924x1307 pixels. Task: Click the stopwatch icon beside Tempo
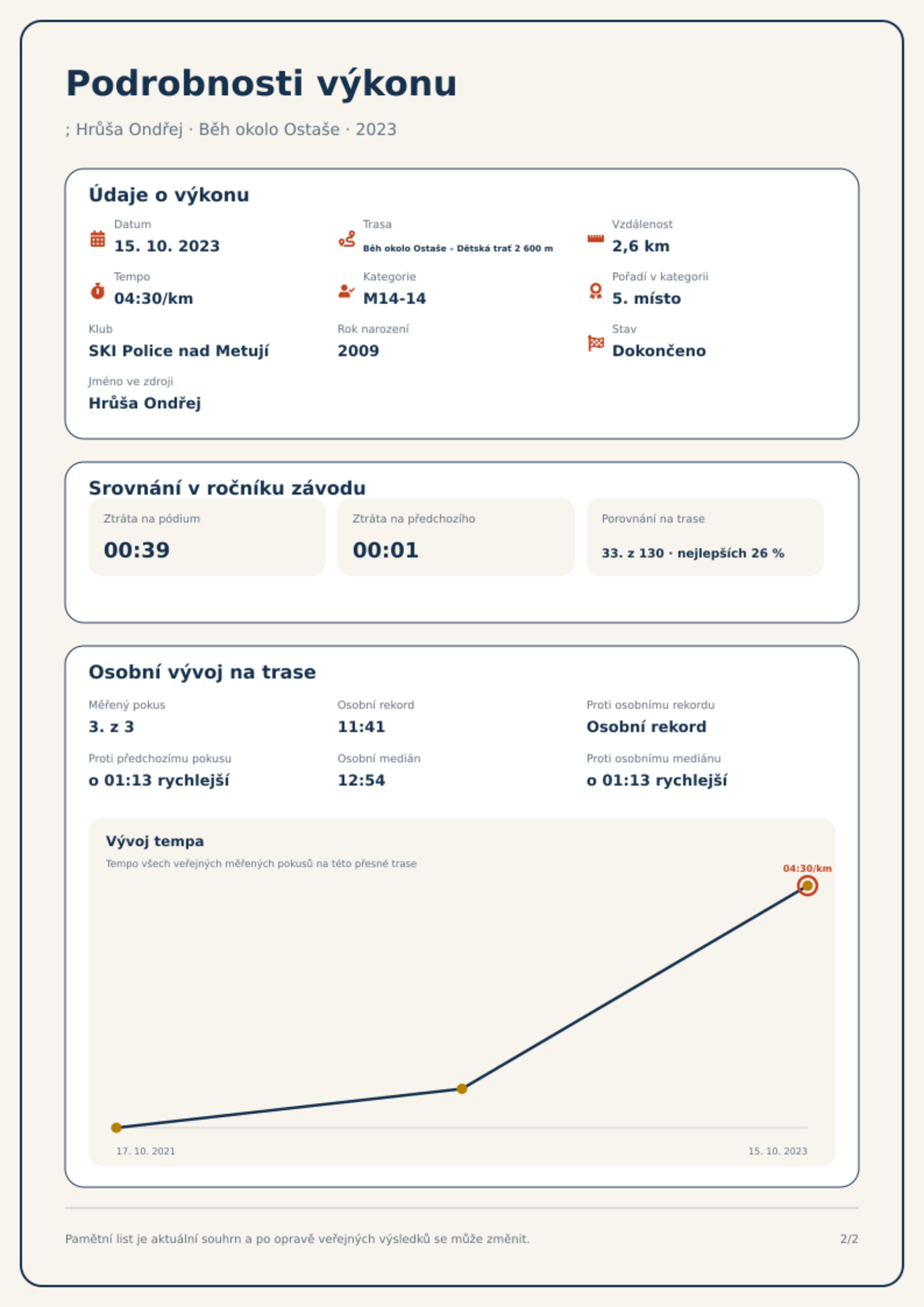click(x=98, y=291)
